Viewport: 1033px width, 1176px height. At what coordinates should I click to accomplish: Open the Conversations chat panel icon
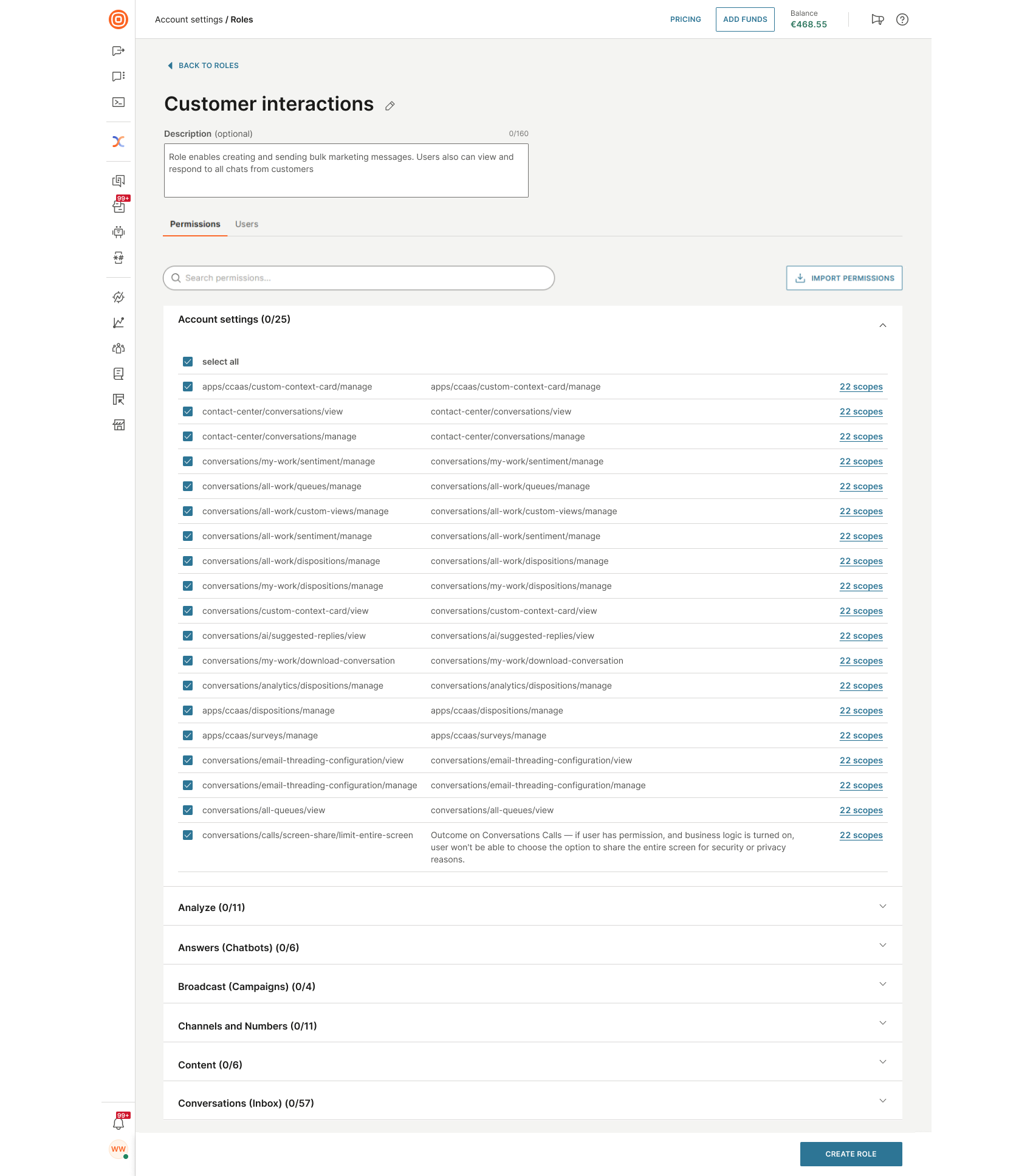point(118,75)
